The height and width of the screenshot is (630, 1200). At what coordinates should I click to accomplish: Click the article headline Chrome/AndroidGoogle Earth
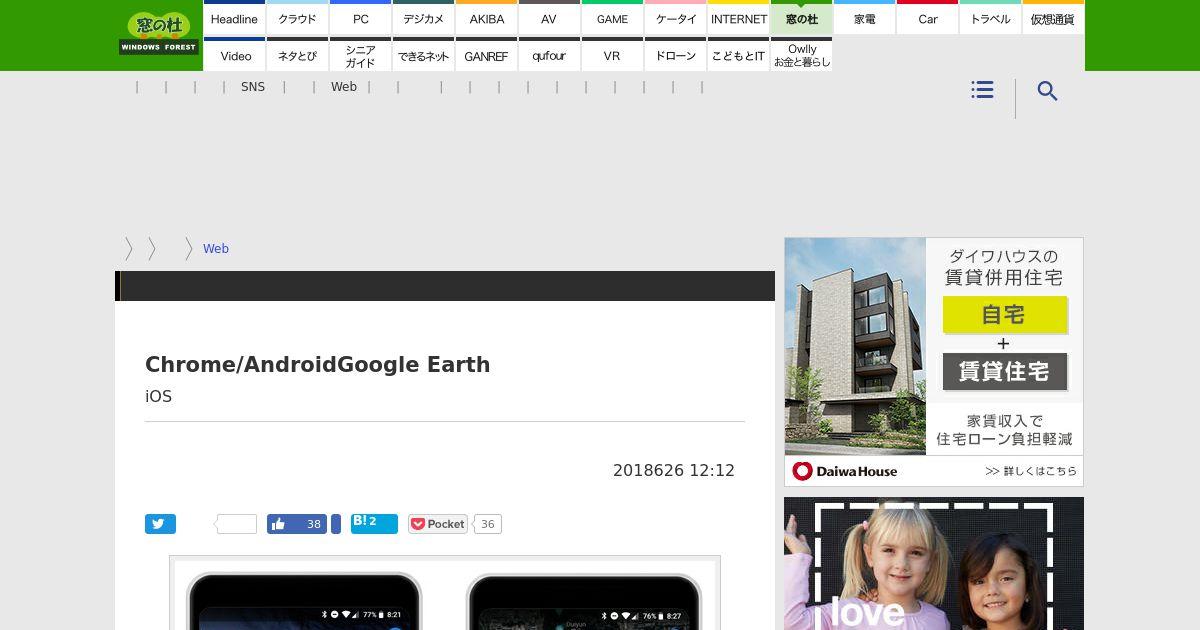click(x=318, y=365)
